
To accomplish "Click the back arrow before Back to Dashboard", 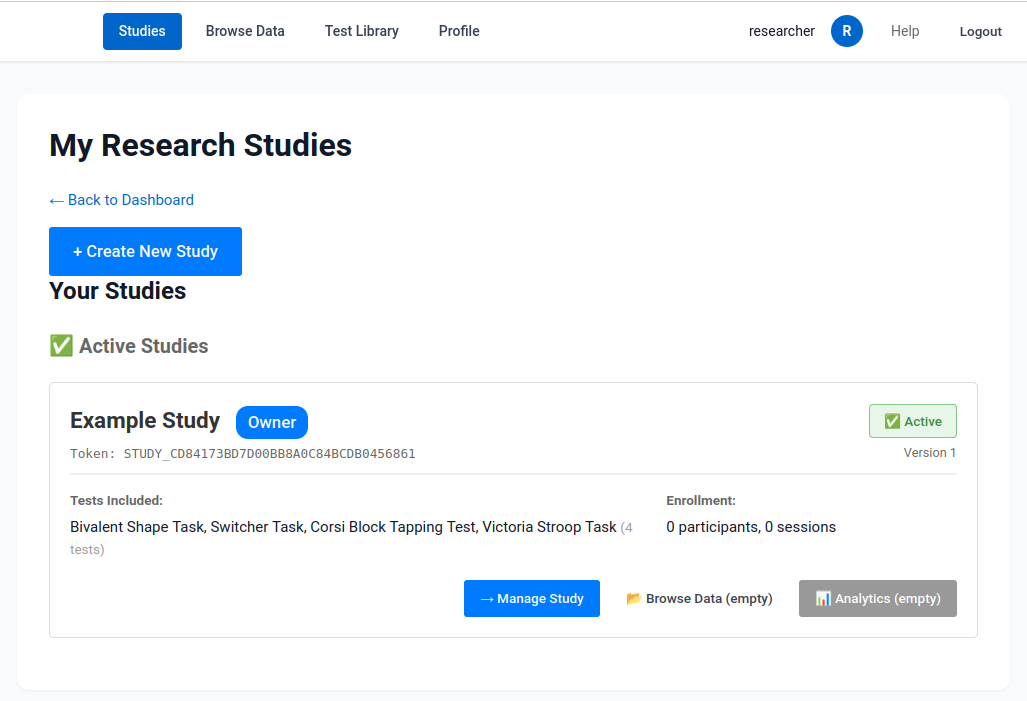I will (x=58, y=200).
